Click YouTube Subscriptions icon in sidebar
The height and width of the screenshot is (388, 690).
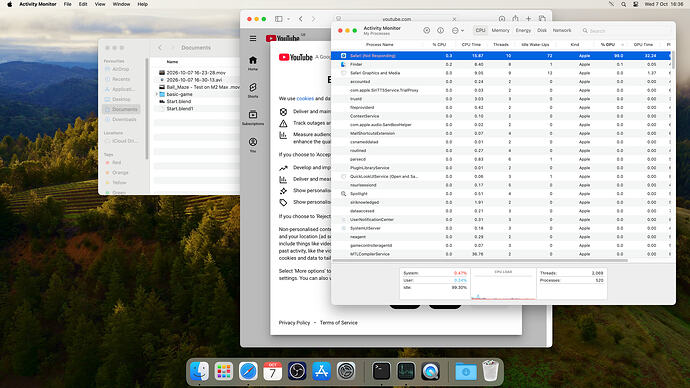pos(253,117)
